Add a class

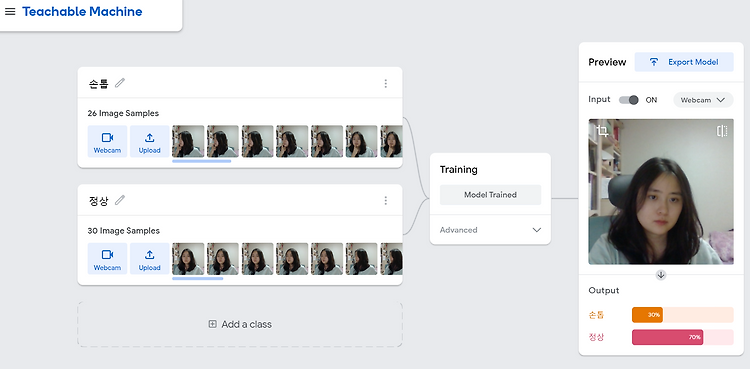pyautogui.click(x=240, y=324)
